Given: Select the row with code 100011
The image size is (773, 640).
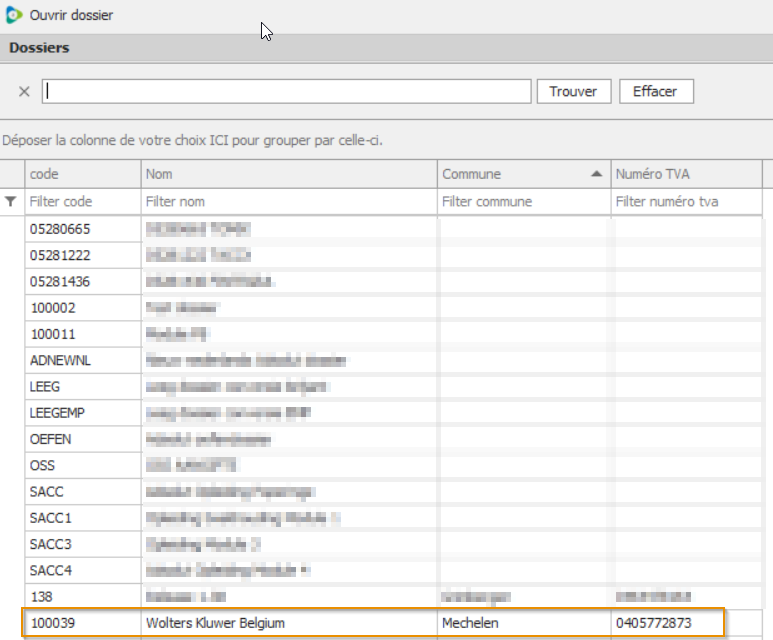Looking at the screenshot, I should [x=393, y=334].
